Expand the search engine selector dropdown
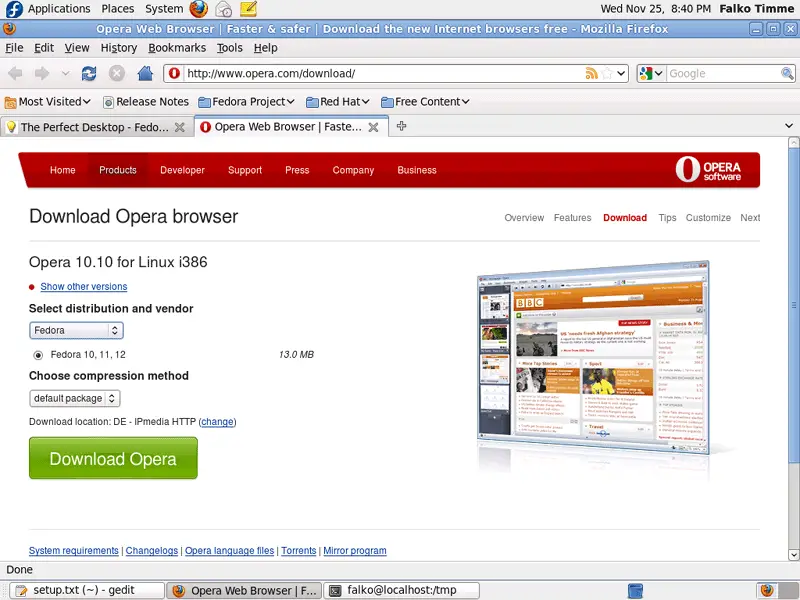The height and width of the screenshot is (600, 800). coord(659,73)
